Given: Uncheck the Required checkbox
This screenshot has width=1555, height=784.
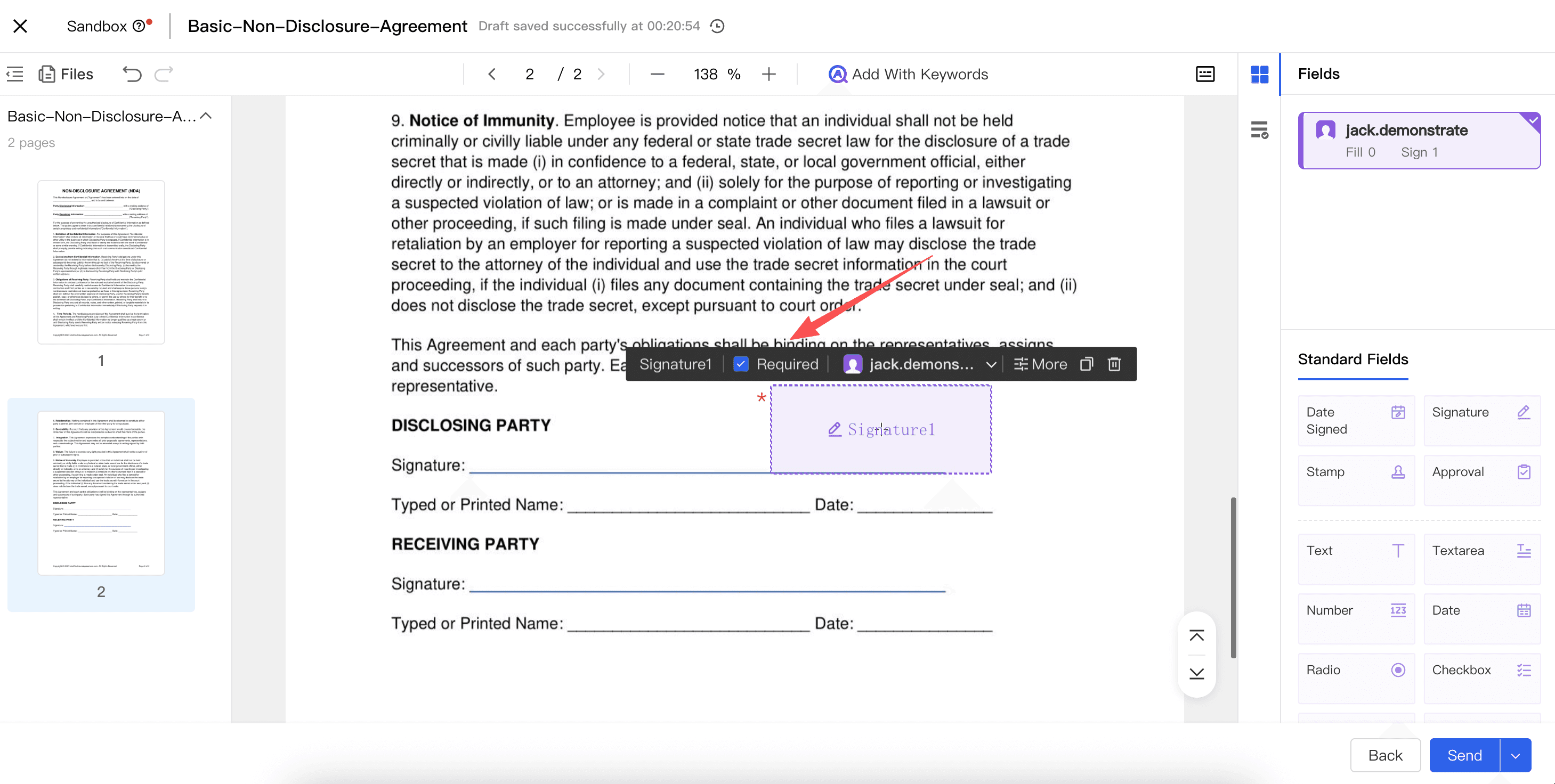Looking at the screenshot, I should pyautogui.click(x=741, y=364).
